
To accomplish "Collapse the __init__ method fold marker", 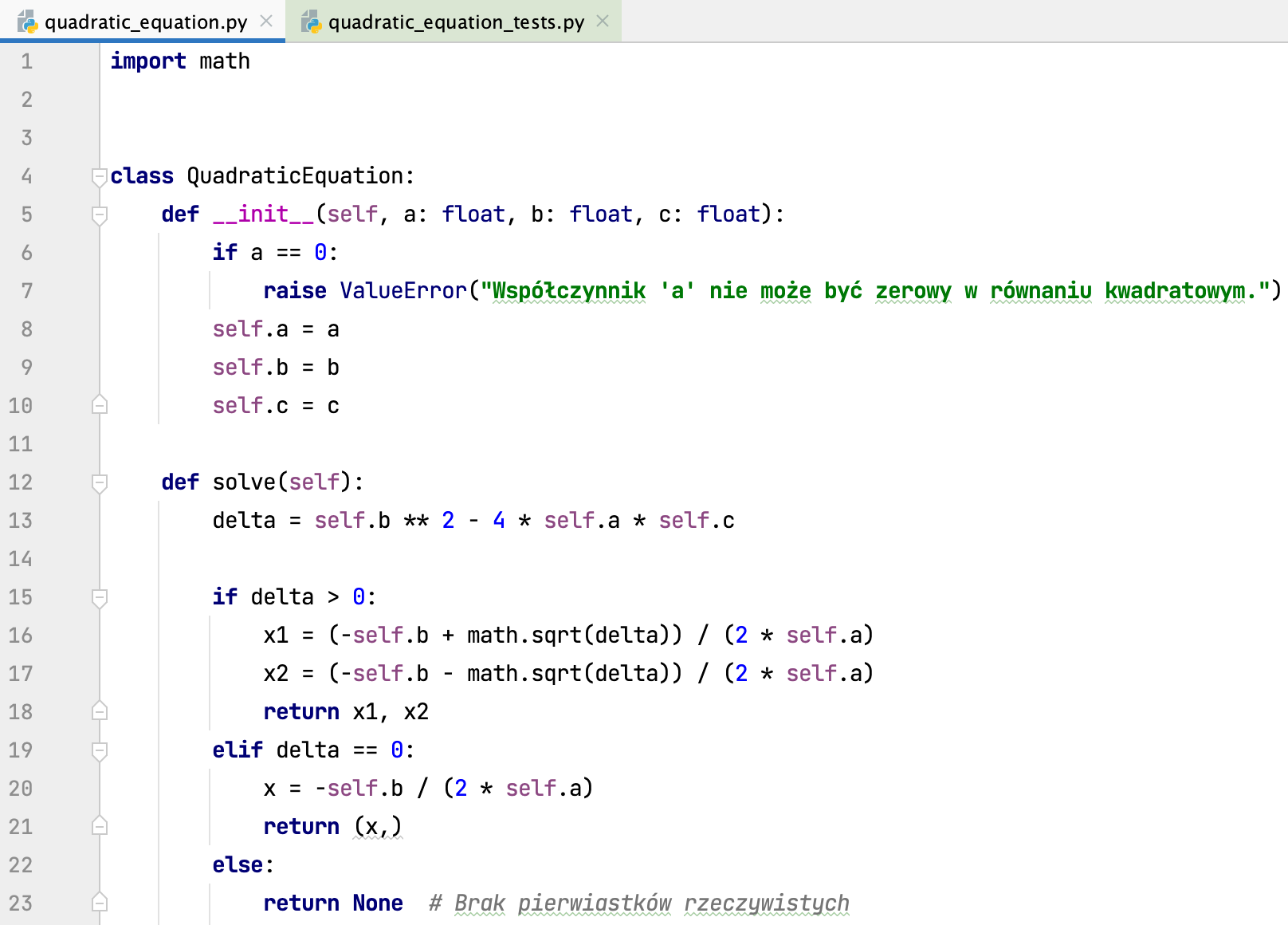I will [100, 215].
